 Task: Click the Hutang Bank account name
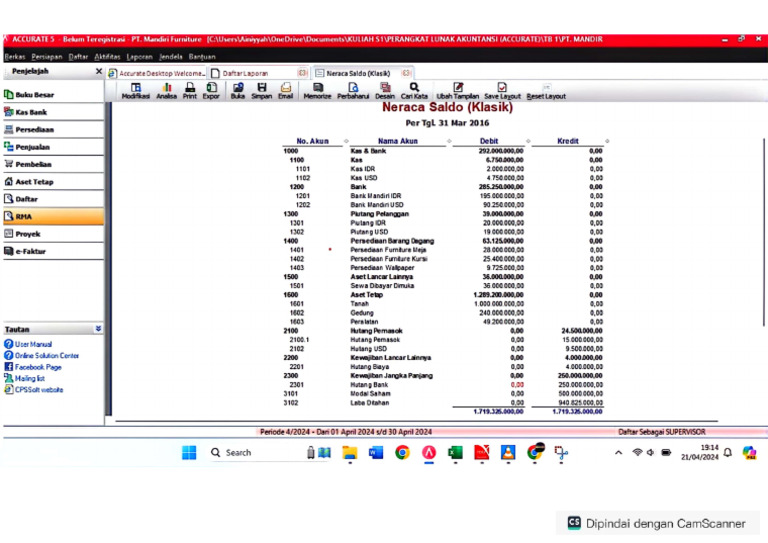369,385
